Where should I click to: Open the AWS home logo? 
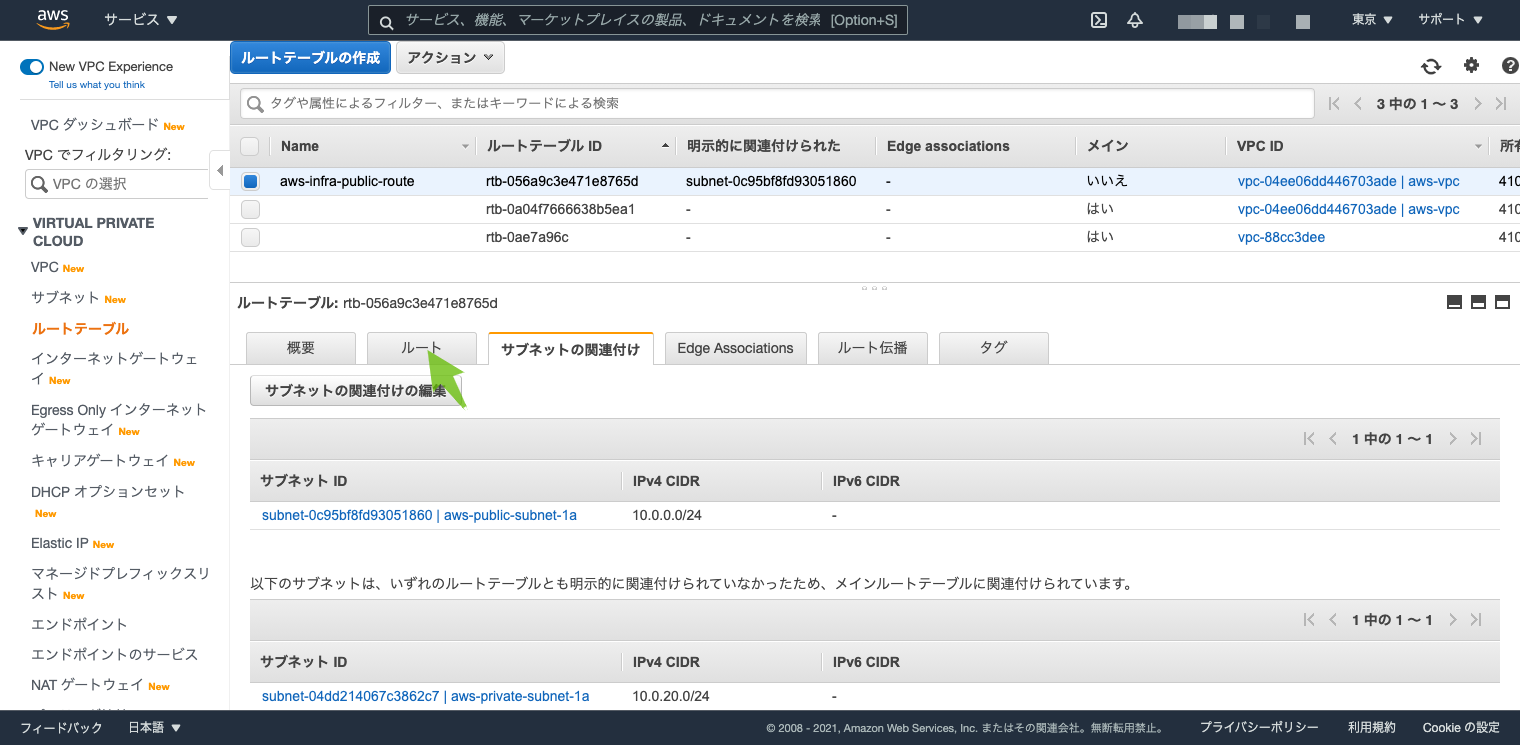pos(52,19)
